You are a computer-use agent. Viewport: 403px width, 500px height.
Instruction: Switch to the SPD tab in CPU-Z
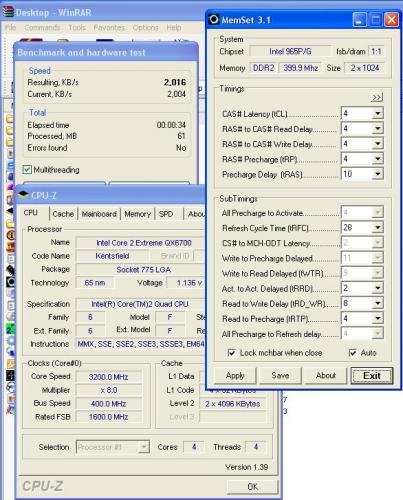click(x=166, y=214)
